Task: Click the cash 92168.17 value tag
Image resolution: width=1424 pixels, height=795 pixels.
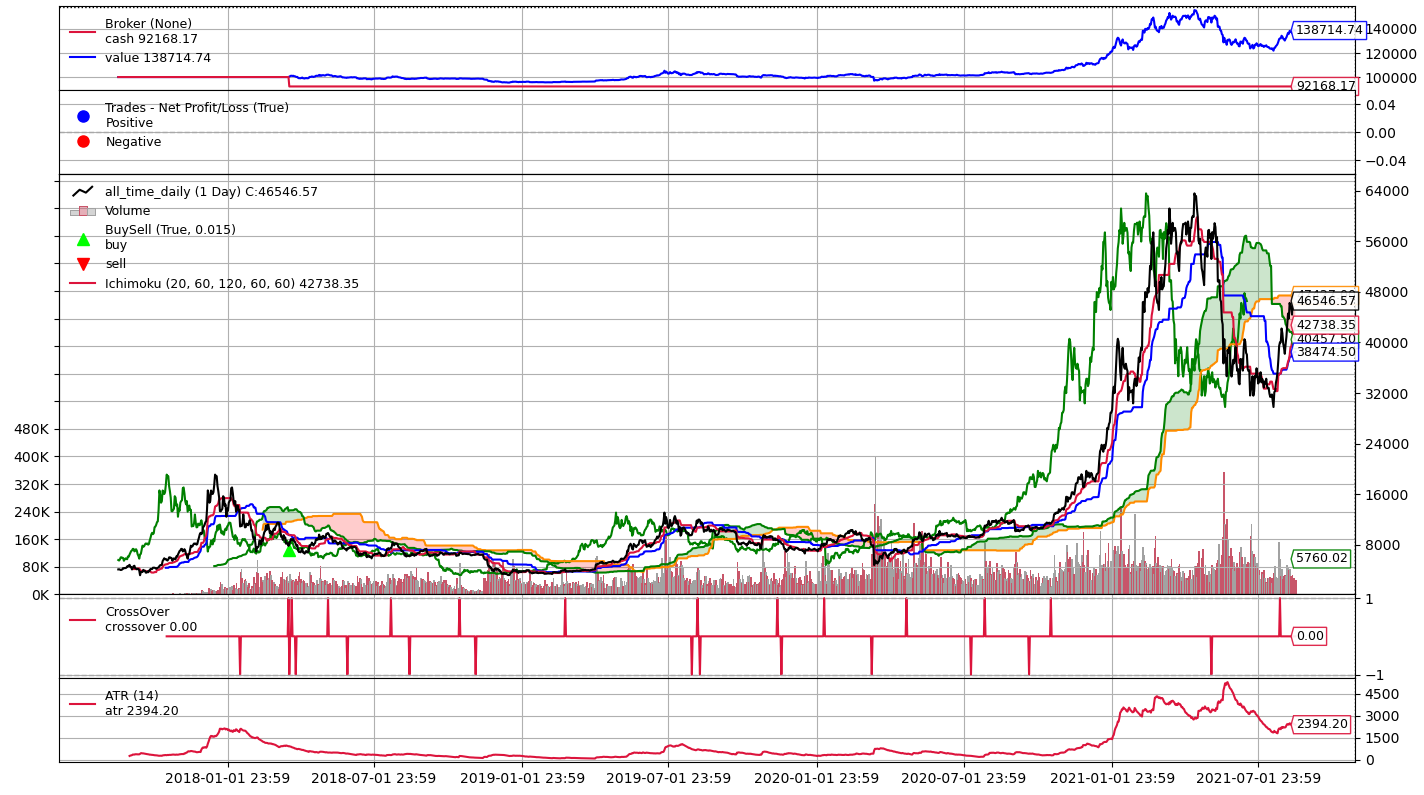Action: (1324, 86)
